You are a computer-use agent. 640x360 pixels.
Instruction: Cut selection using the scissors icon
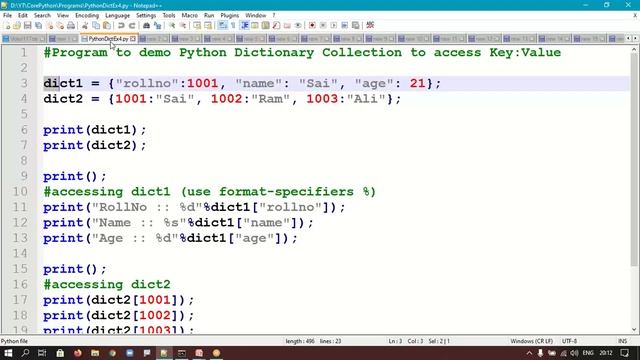pos(85,25)
